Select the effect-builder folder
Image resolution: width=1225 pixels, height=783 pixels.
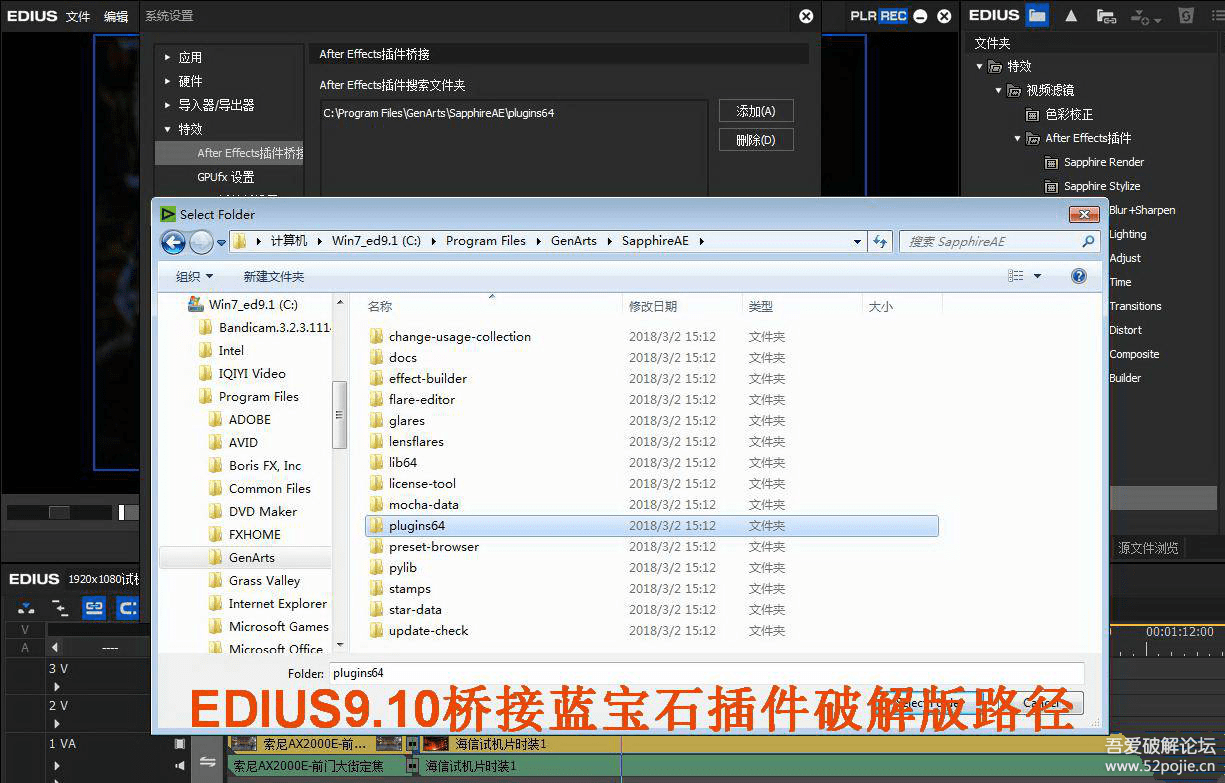428,379
